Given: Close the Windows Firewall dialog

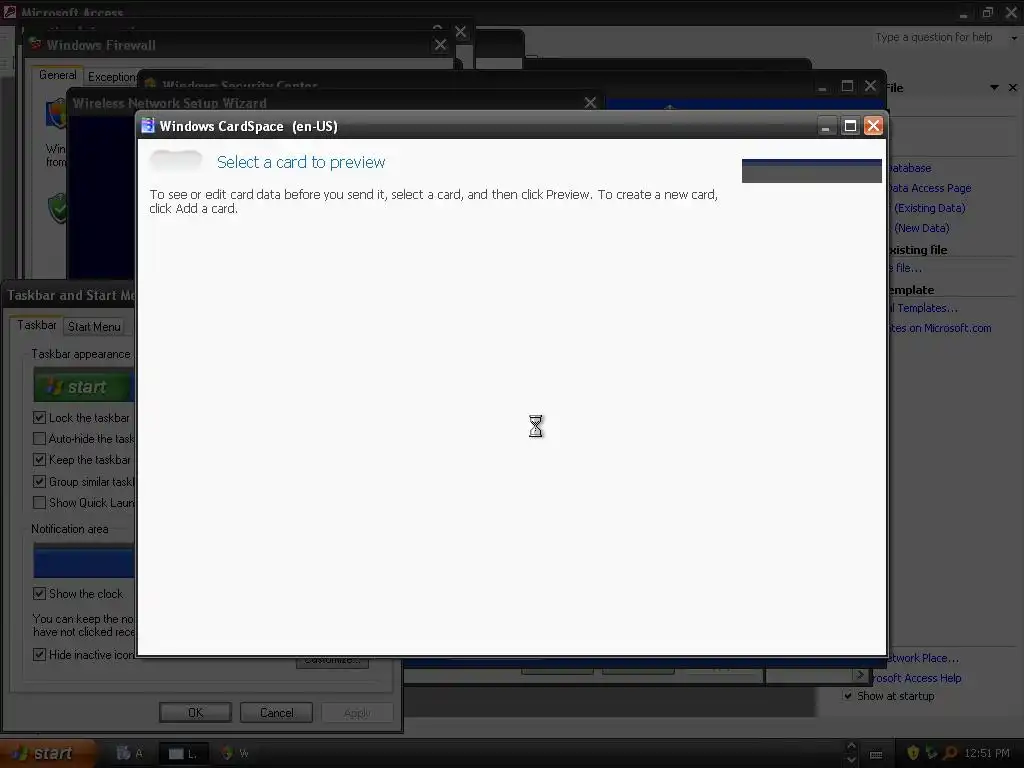Looking at the screenshot, I should tap(440, 44).
